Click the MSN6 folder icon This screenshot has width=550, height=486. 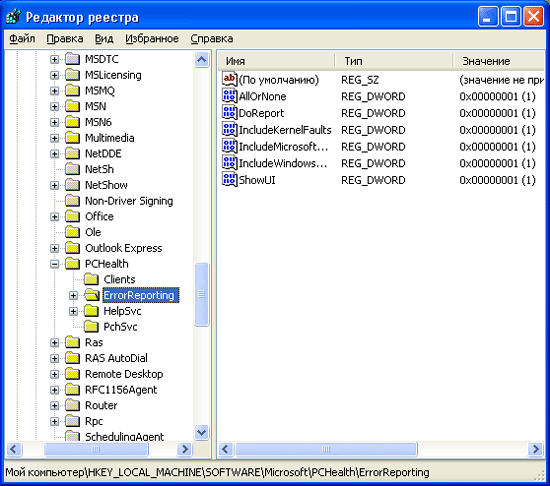[x=73, y=122]
